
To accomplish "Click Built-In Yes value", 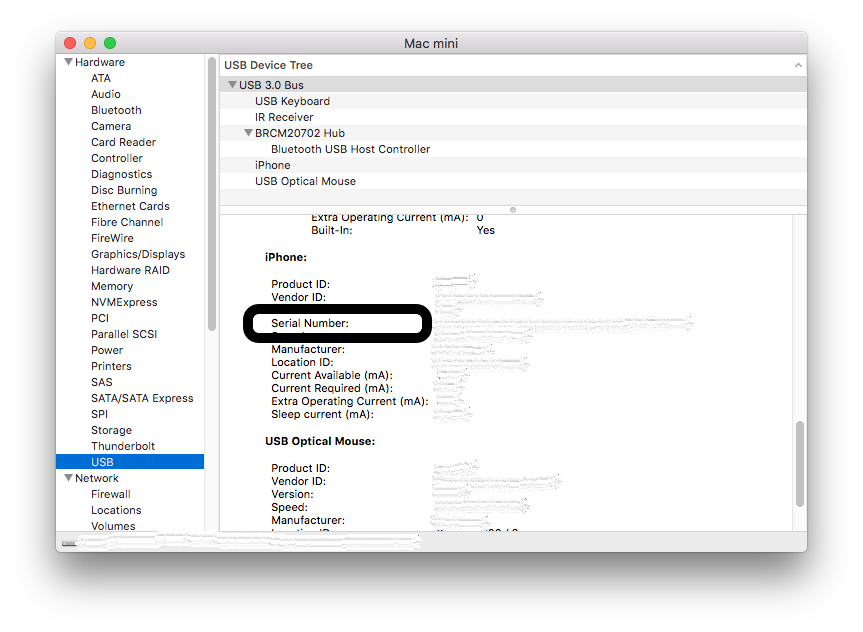I will click(485, 230).
